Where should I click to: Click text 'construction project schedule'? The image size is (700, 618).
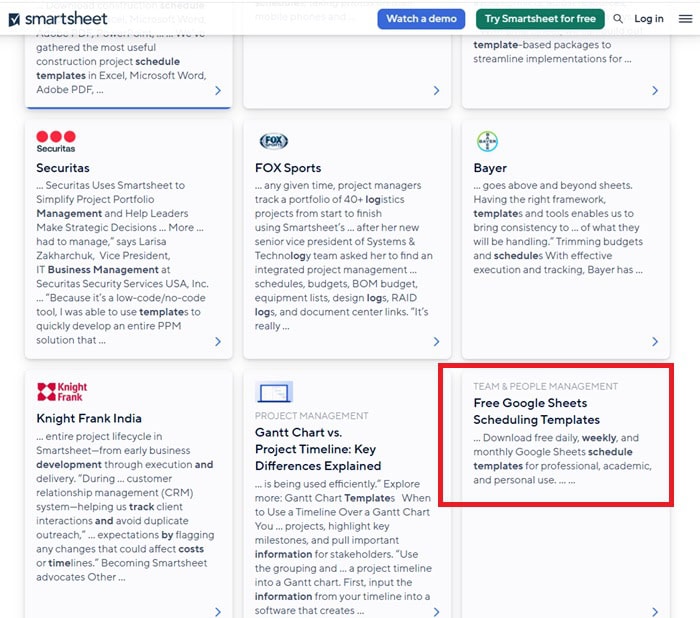(108, 61)
